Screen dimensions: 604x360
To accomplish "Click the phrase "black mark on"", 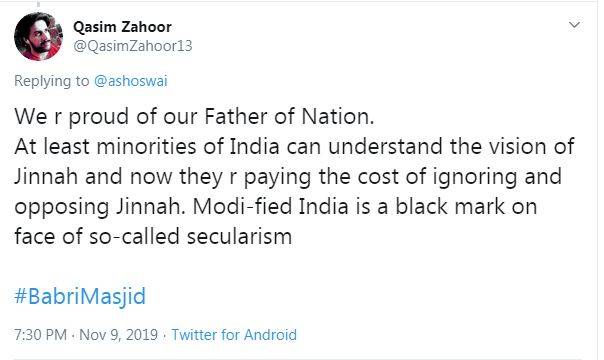I will tap(466, 206).
